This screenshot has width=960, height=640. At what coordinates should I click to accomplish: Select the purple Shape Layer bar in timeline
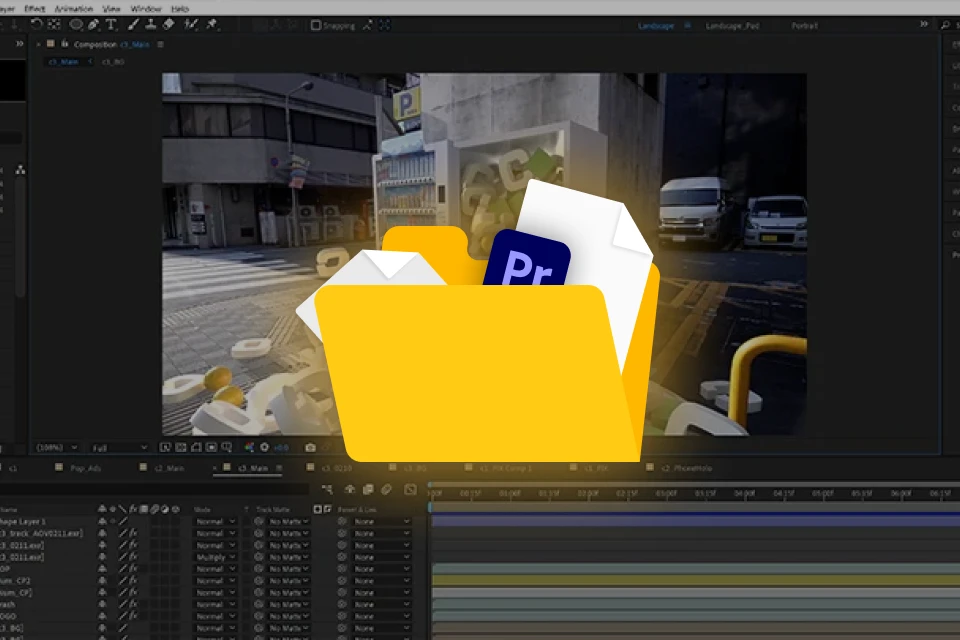tap(696, 521)
